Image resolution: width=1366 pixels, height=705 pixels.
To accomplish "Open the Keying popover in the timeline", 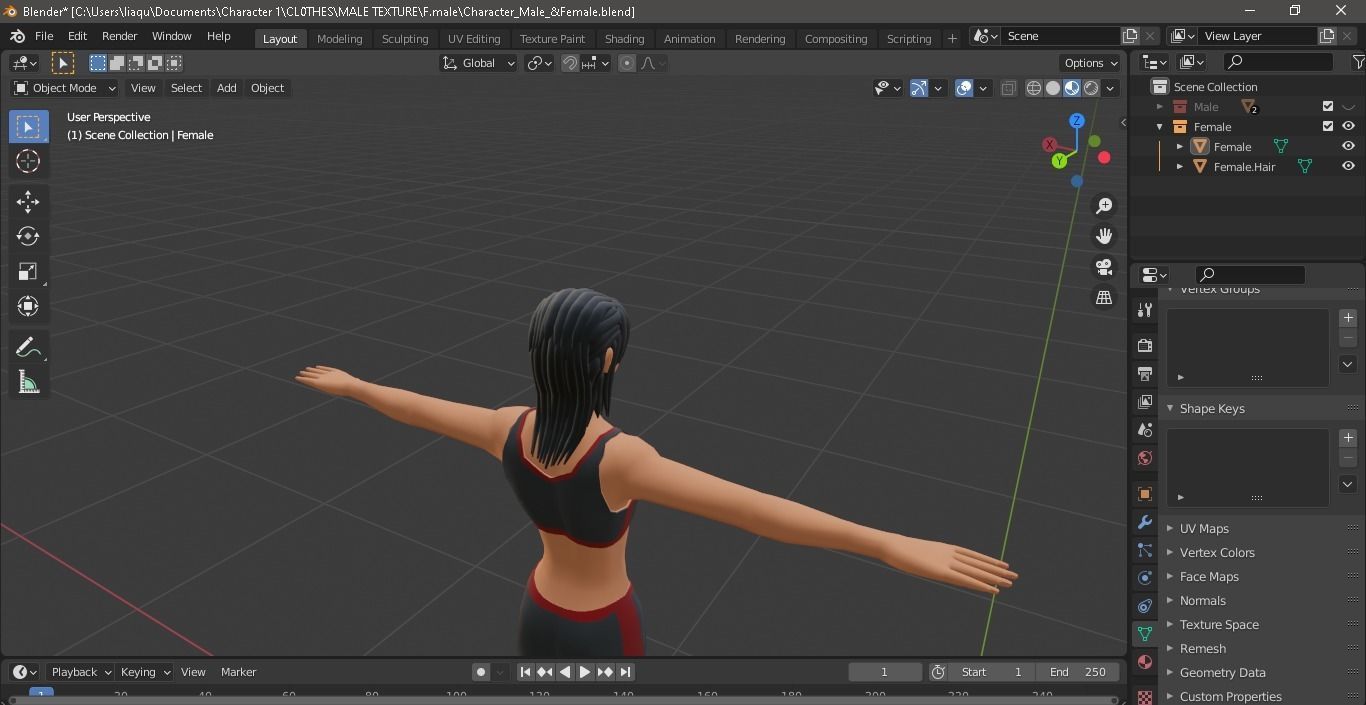I will coord(145,672).
